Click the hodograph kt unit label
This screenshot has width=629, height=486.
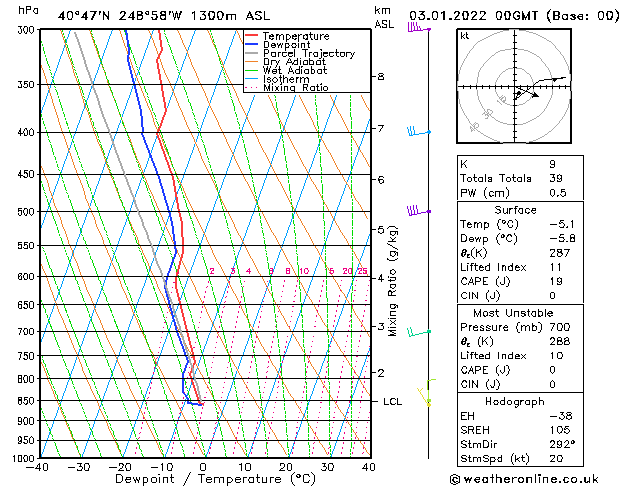coord(465,36)
